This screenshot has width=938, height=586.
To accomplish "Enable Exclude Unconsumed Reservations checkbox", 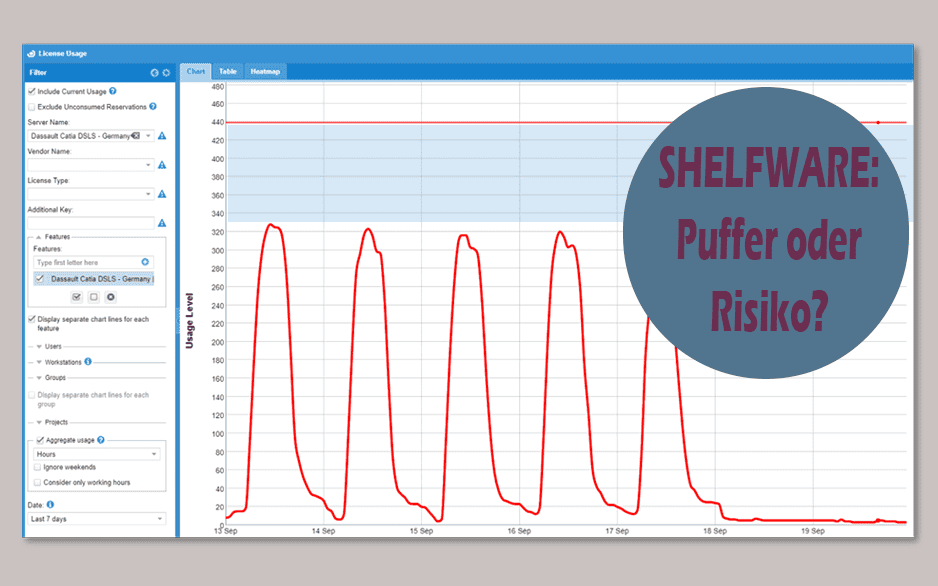I will 32,107.
